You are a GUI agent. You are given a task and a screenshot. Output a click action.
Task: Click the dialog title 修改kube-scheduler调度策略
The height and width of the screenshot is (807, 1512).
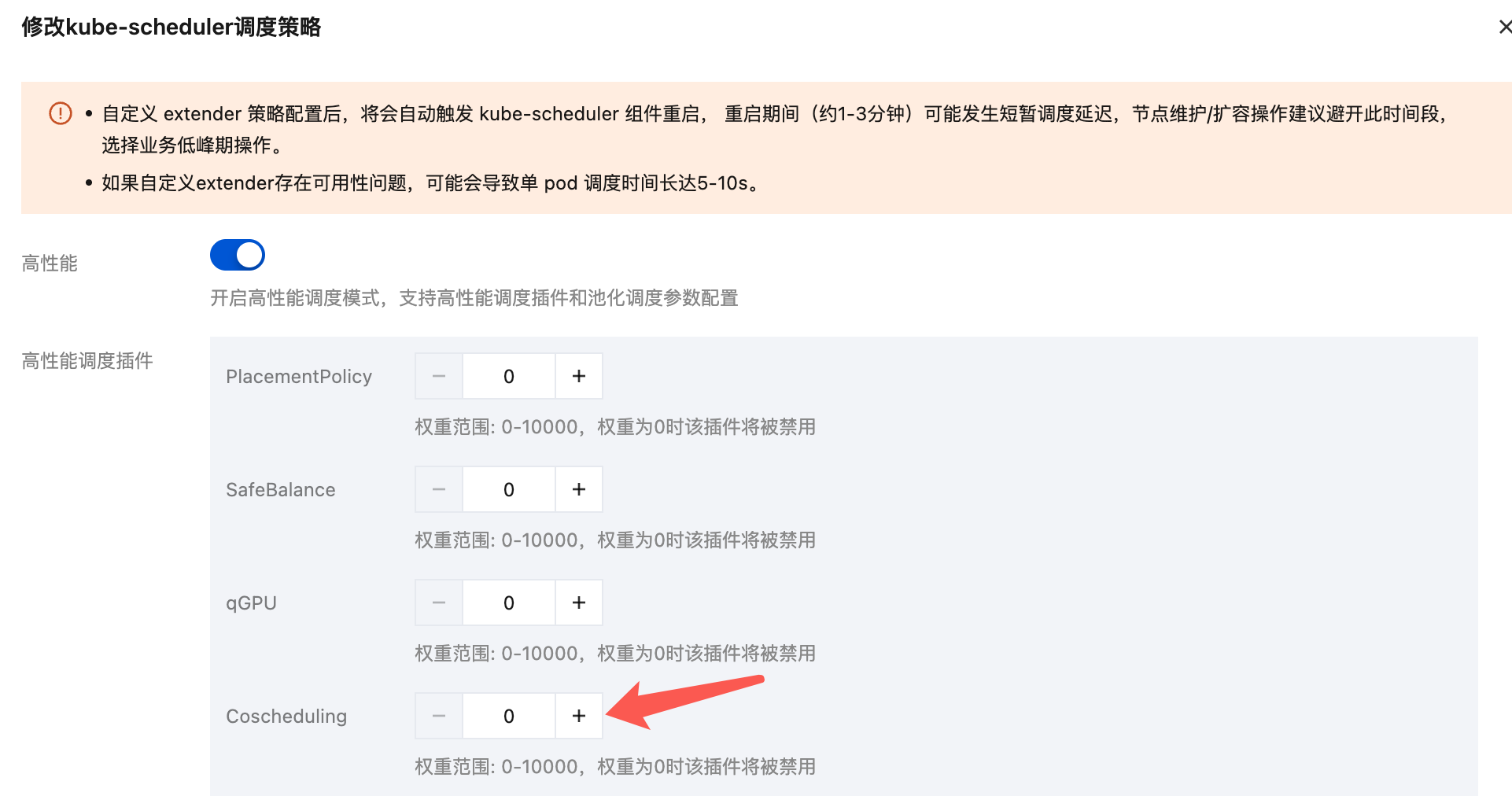(x=171, y=28)
